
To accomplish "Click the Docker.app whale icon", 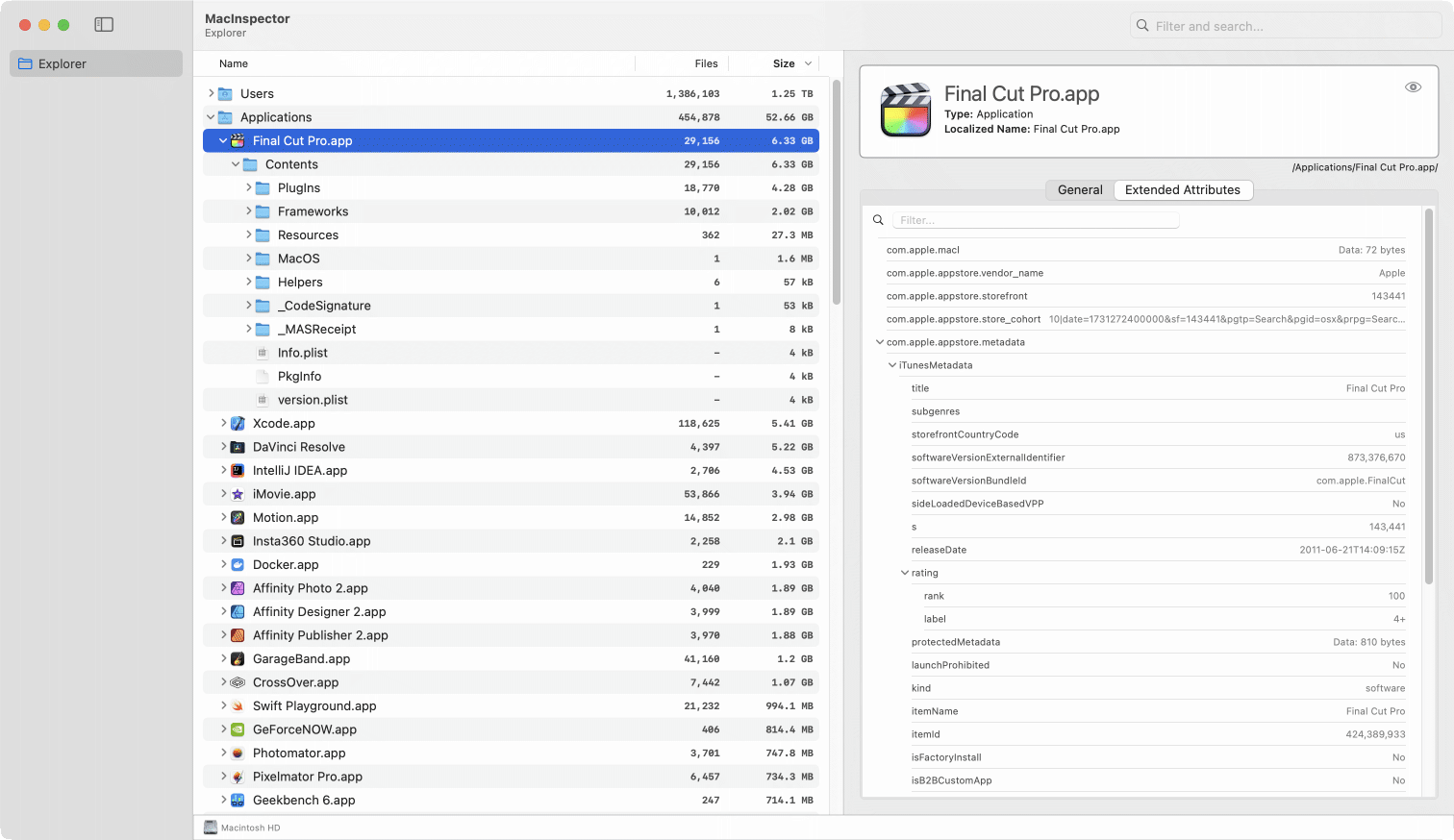I will click(238, 564).
